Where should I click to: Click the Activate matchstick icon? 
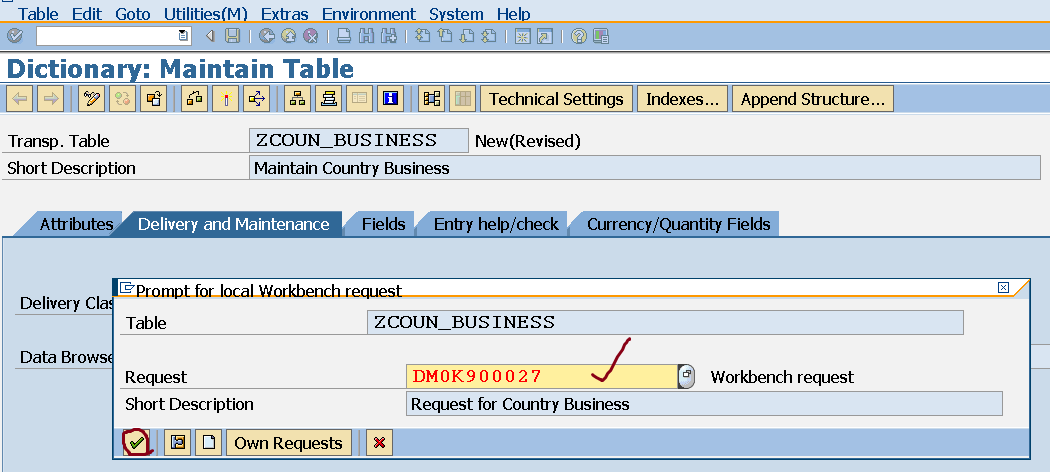tap(226, 99)
